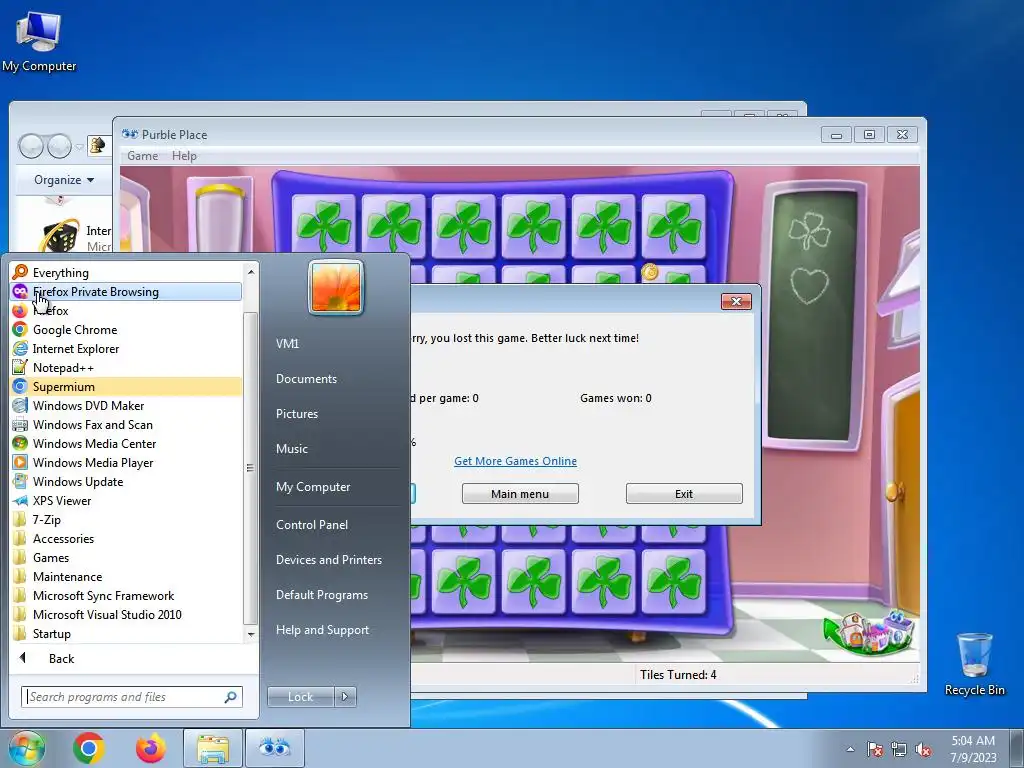
Task: Switch to Purble Place taskbar icon
Action: tap(274, 748)
